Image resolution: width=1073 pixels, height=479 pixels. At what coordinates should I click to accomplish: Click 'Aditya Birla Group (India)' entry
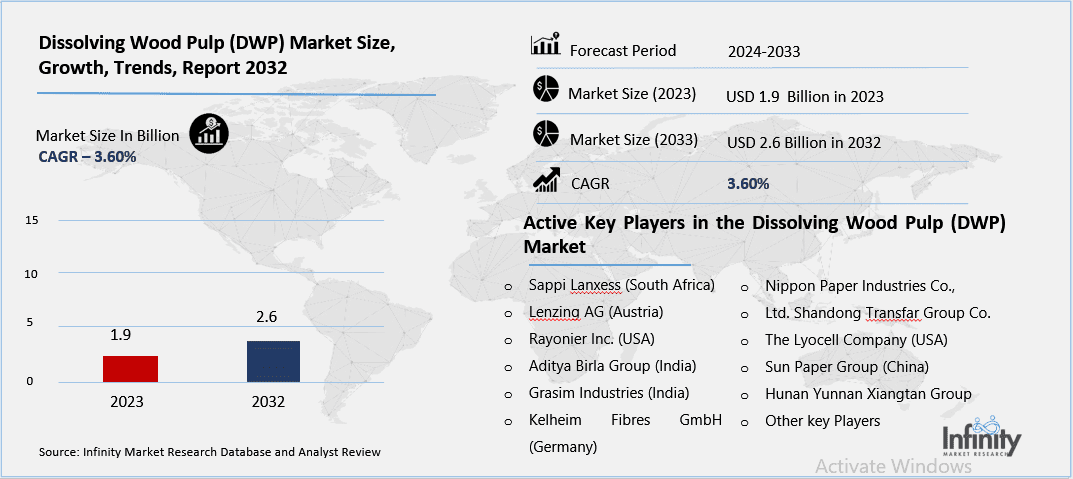click(612, 366)
